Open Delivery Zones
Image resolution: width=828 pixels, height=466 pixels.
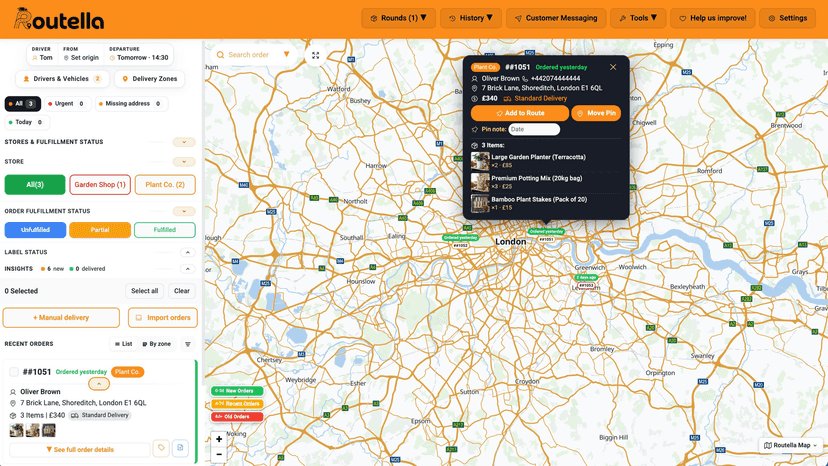[x=149, y=79]
